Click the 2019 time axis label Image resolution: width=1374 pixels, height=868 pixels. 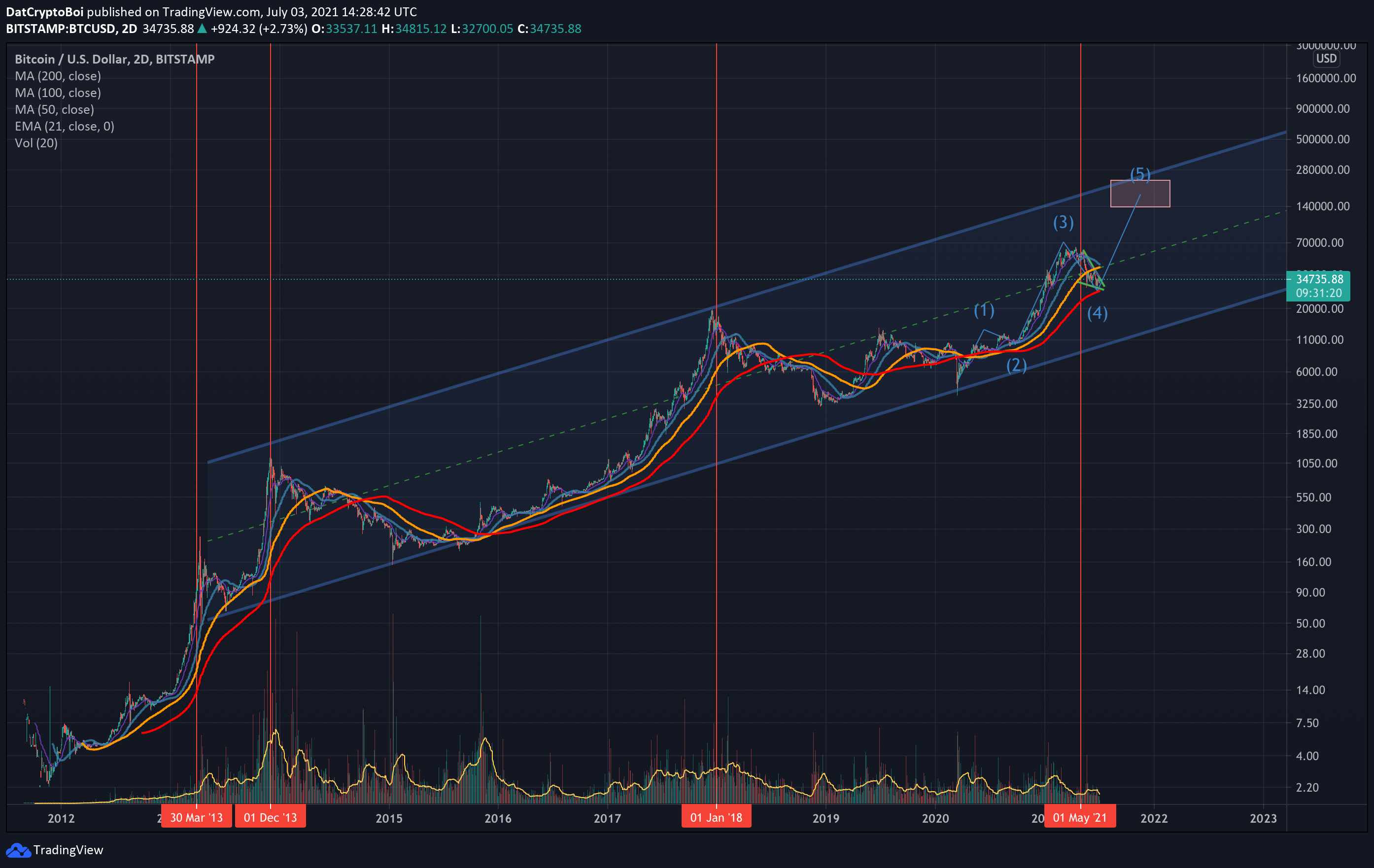tap(825, 818)
